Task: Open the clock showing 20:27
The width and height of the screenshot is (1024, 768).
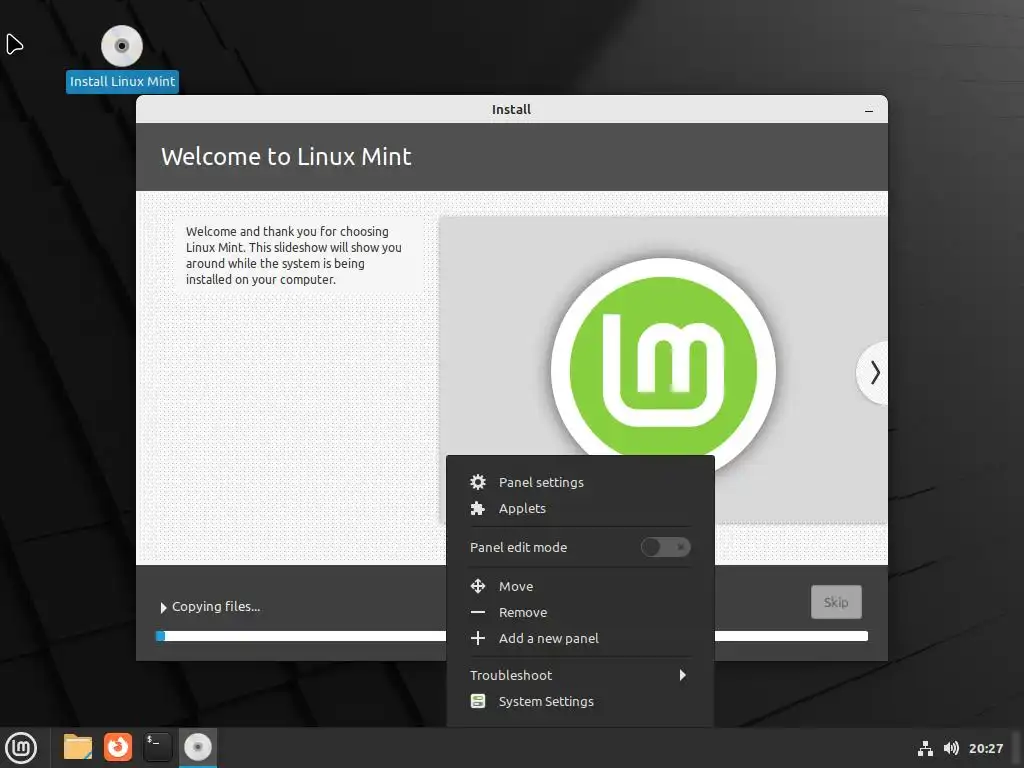Action: [985, 748]
